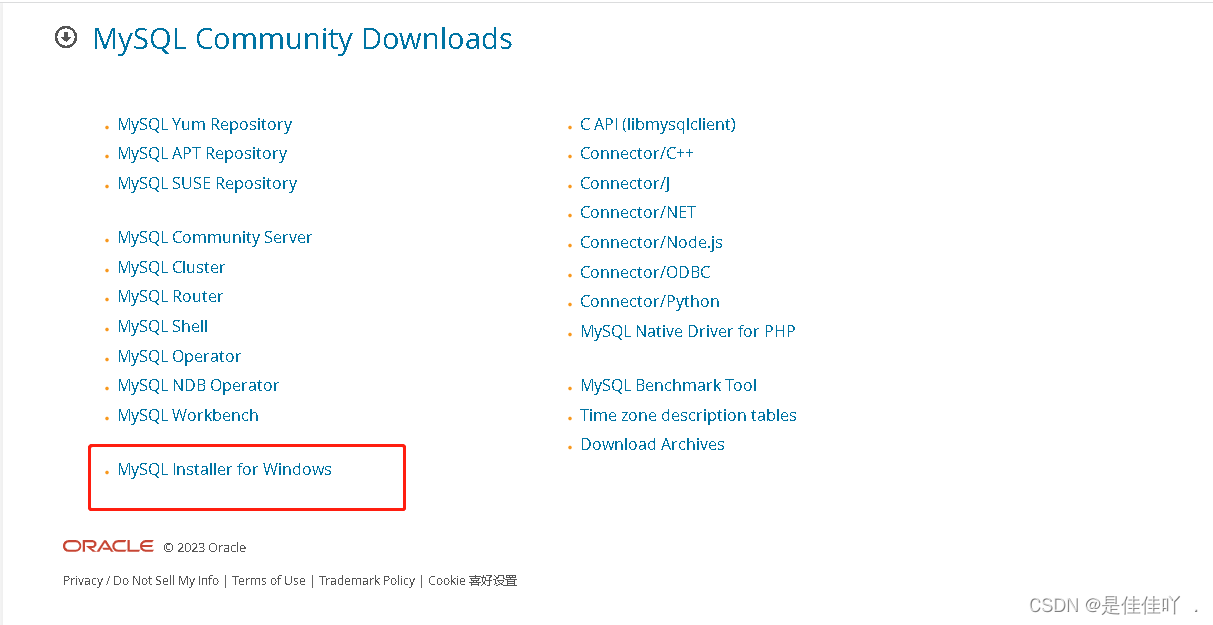Open MySQL Yum Repository link
This screenshot has width=1213, height=625.
coord(205,124)
